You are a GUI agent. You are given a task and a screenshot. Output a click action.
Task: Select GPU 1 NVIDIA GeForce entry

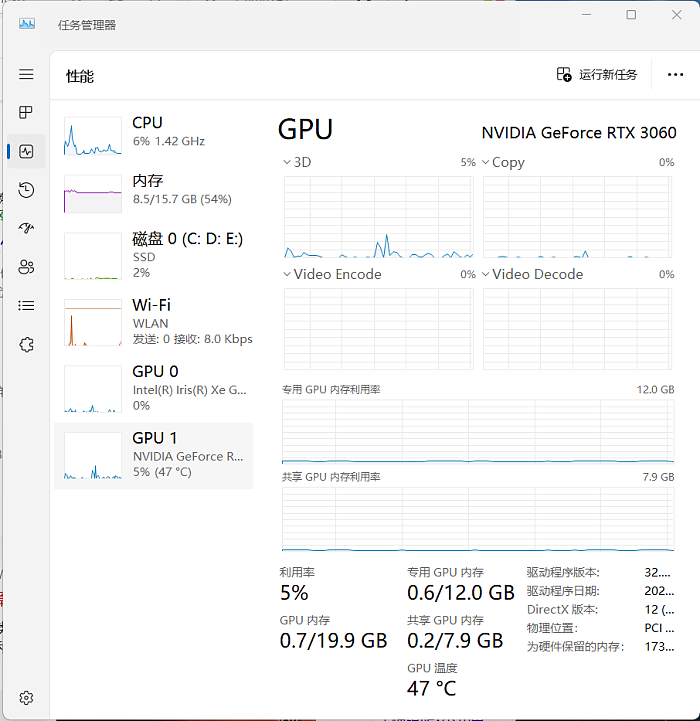(x=154, y=456)
